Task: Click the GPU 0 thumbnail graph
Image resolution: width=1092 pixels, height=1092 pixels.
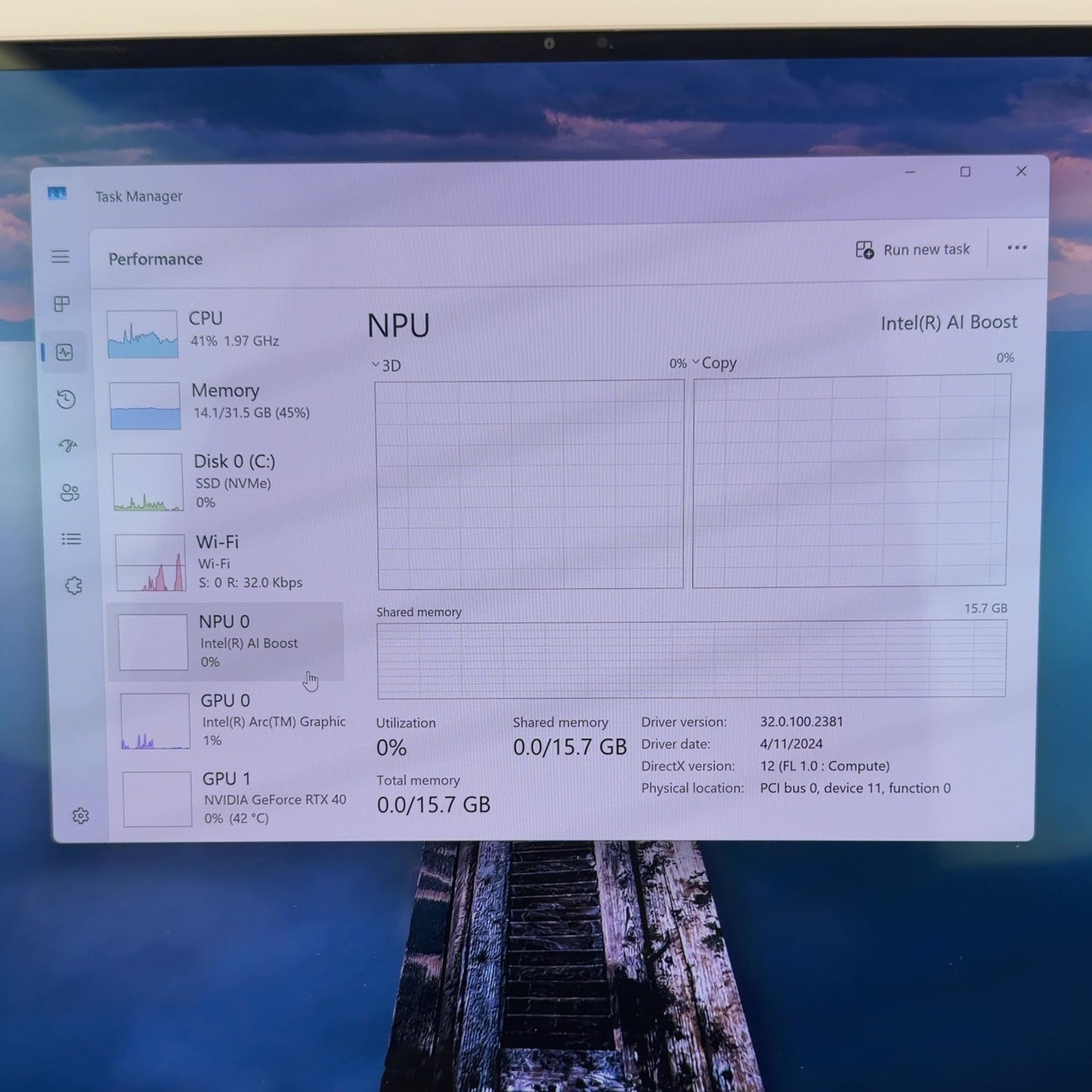Action: (x=155, y=722)
